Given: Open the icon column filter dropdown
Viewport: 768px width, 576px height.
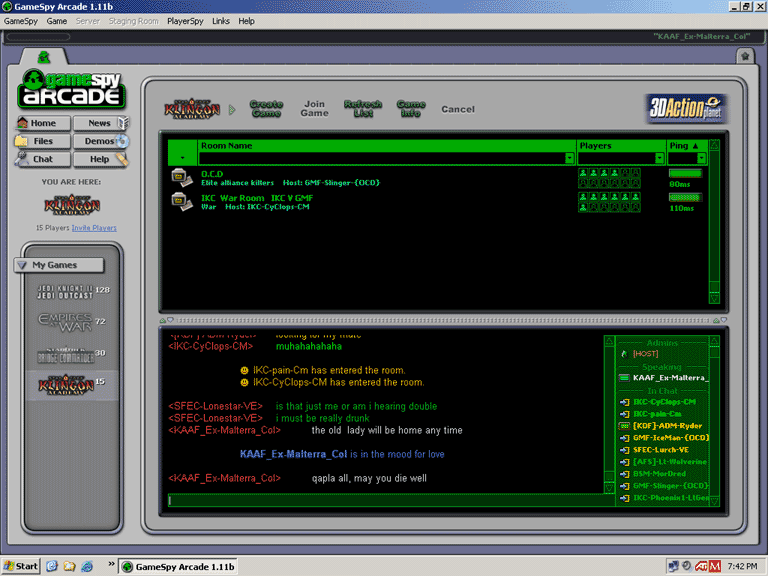Looking at the screenshot, I should click(x=183, y=158).
